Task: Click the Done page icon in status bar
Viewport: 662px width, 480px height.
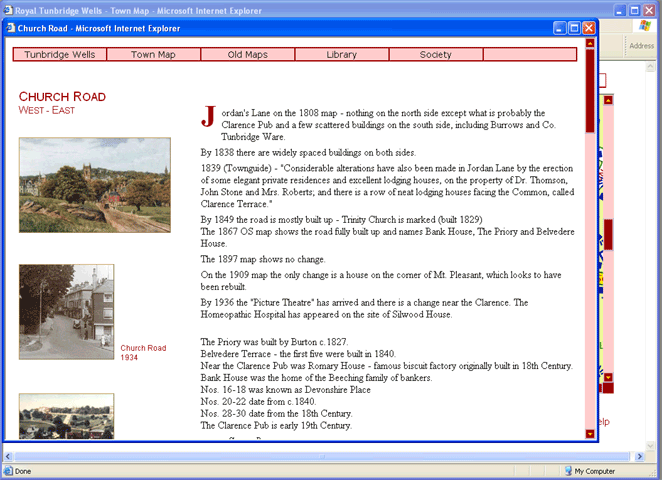Action: pos(8,470)
